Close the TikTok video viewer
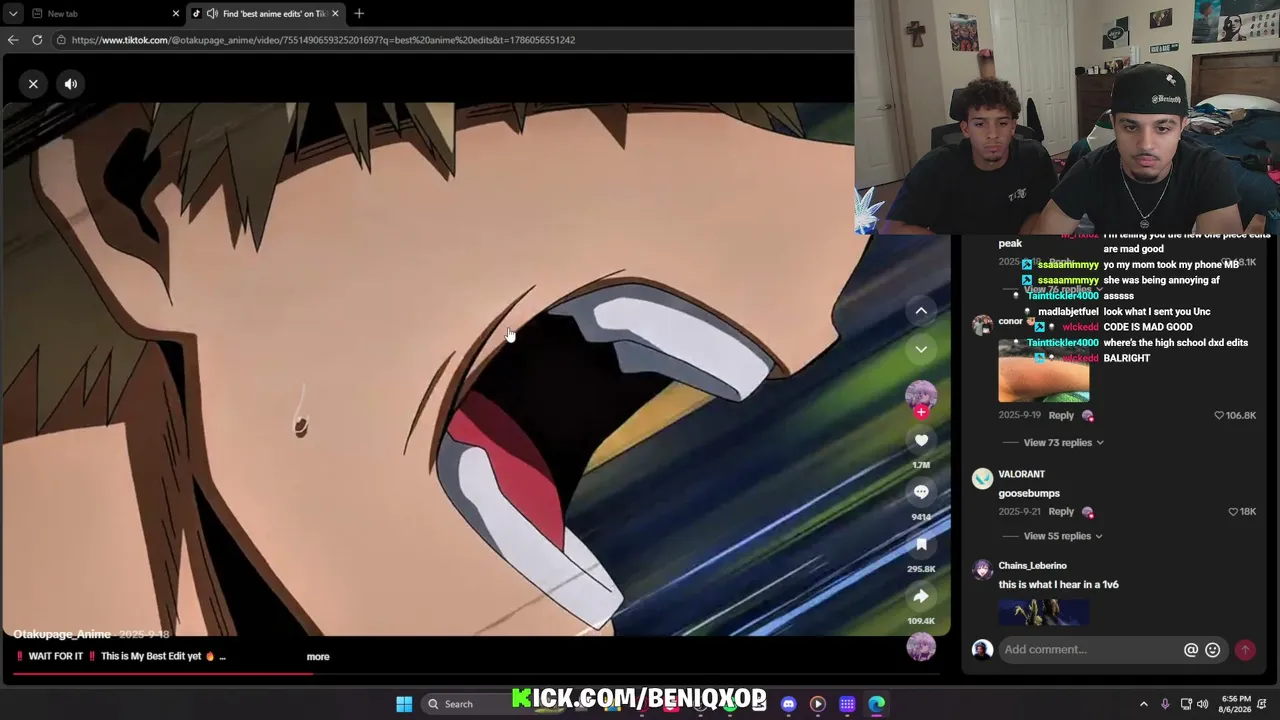Image resolution: width=1280 pixels, height=720 pixels. pos(33,84)
